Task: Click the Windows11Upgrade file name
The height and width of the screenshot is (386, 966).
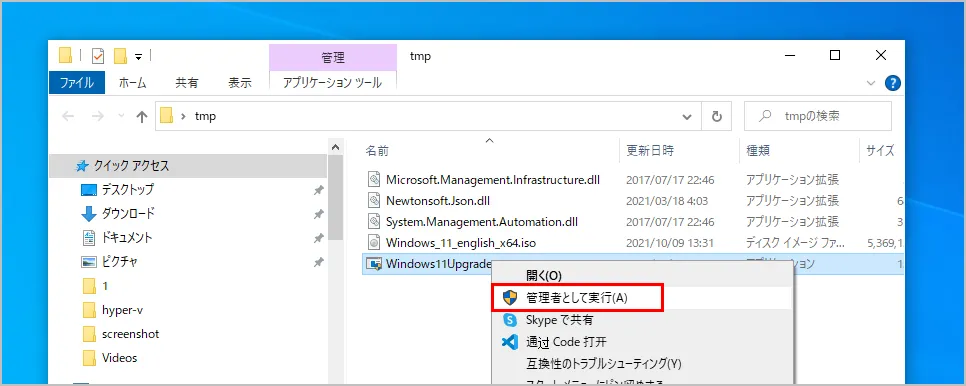Action: point(438,264)
